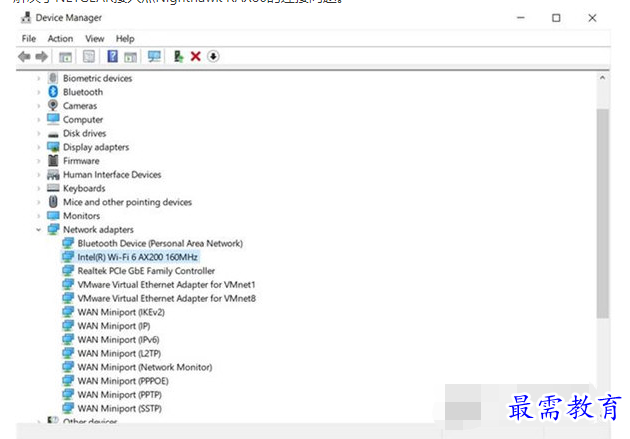Click the Back arrow toolbar icon

pyautogui.click(x=25, y=57)
